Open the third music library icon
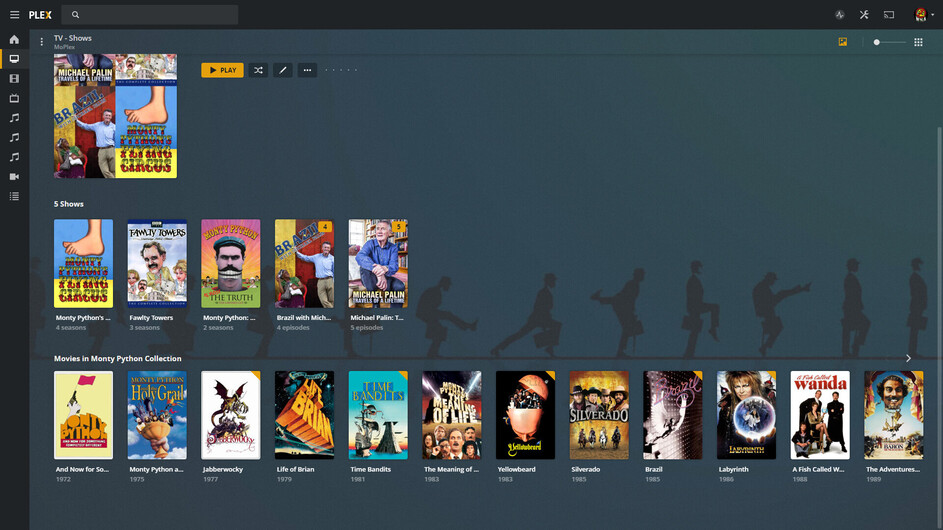943x530 pixels. tap(14, 157)
